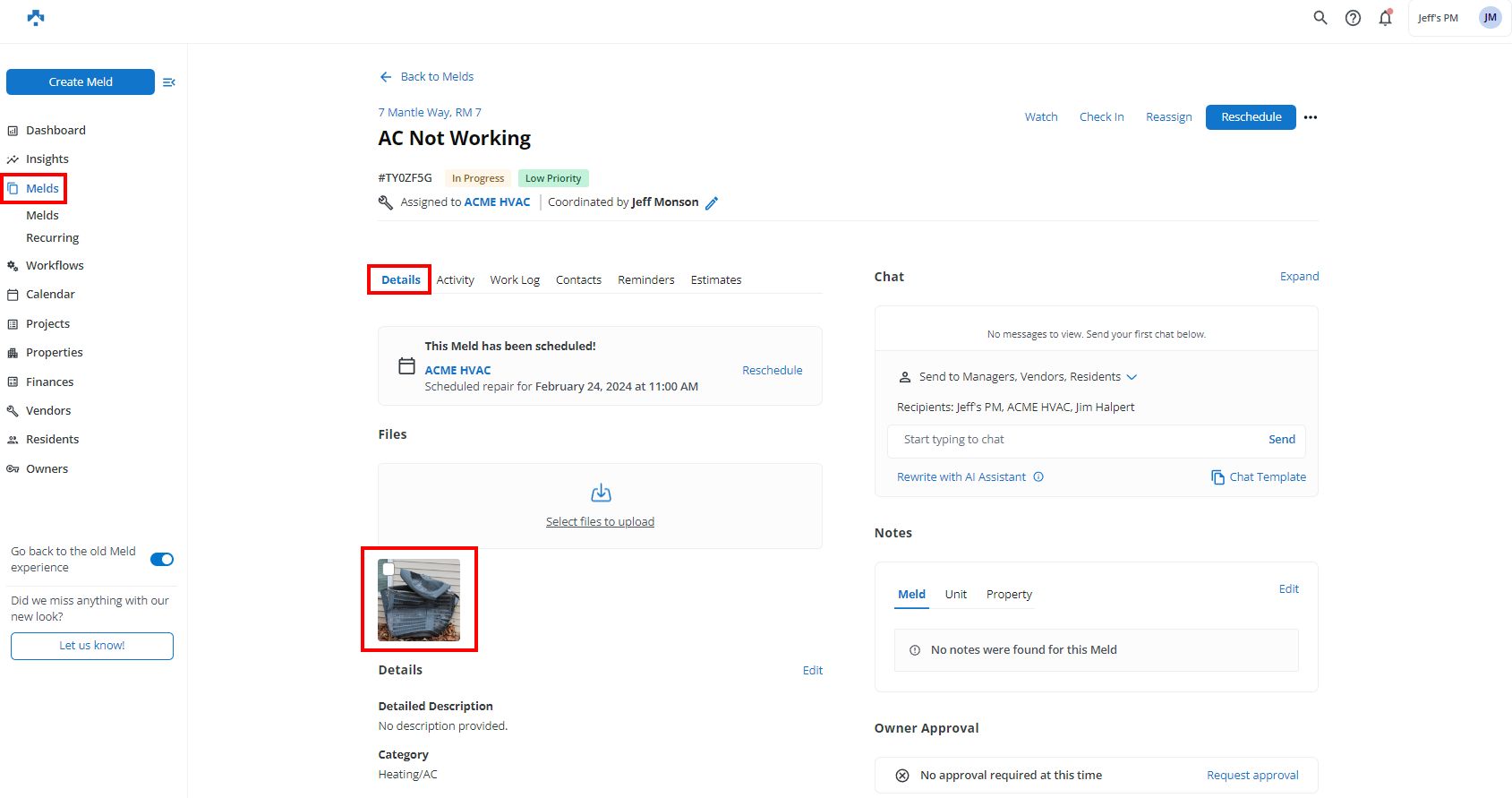1512x798 pixels.
Task: Click the search magnifier icon
Action: [x=1320, y=18]
